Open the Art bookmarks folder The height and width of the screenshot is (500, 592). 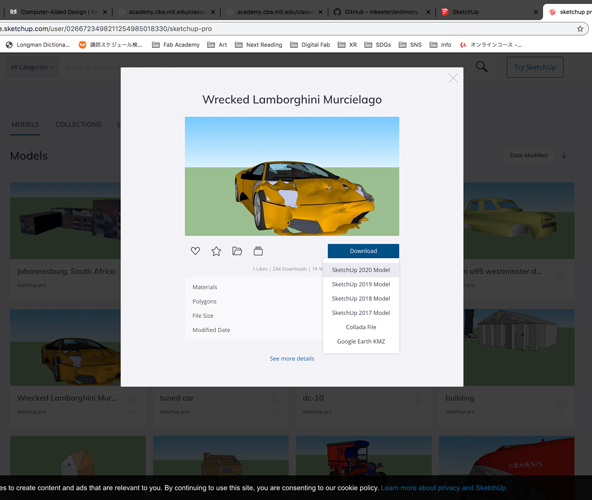coord(217,45)
